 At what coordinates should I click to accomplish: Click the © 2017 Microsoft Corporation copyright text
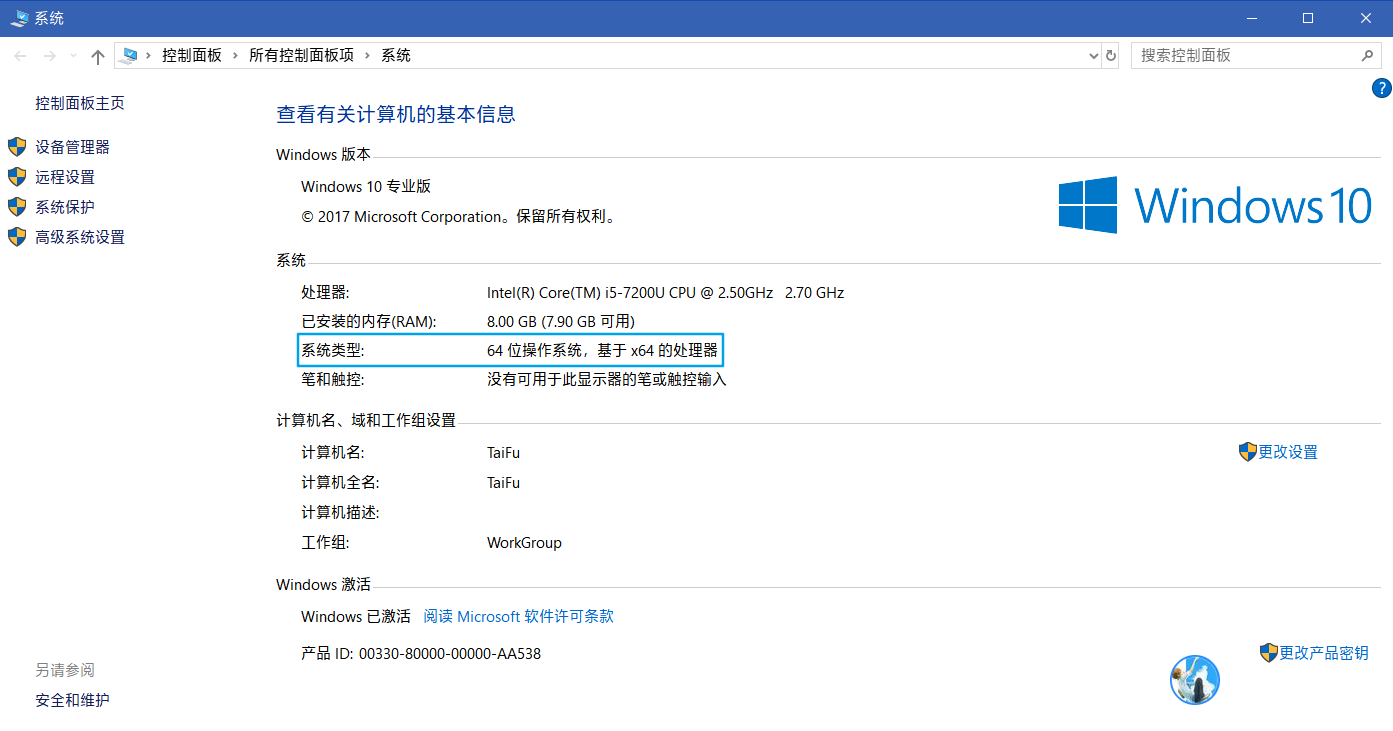tap(459, 216)
